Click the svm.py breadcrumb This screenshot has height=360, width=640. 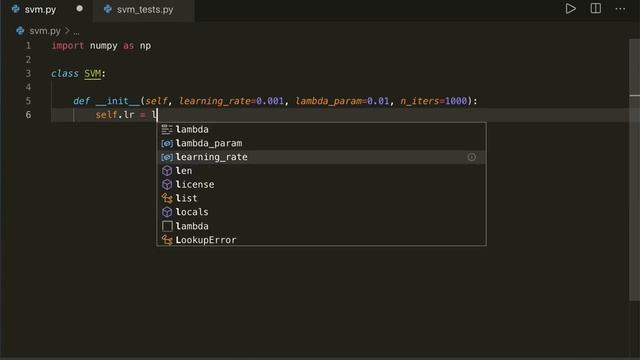click(x=45, y=31)
